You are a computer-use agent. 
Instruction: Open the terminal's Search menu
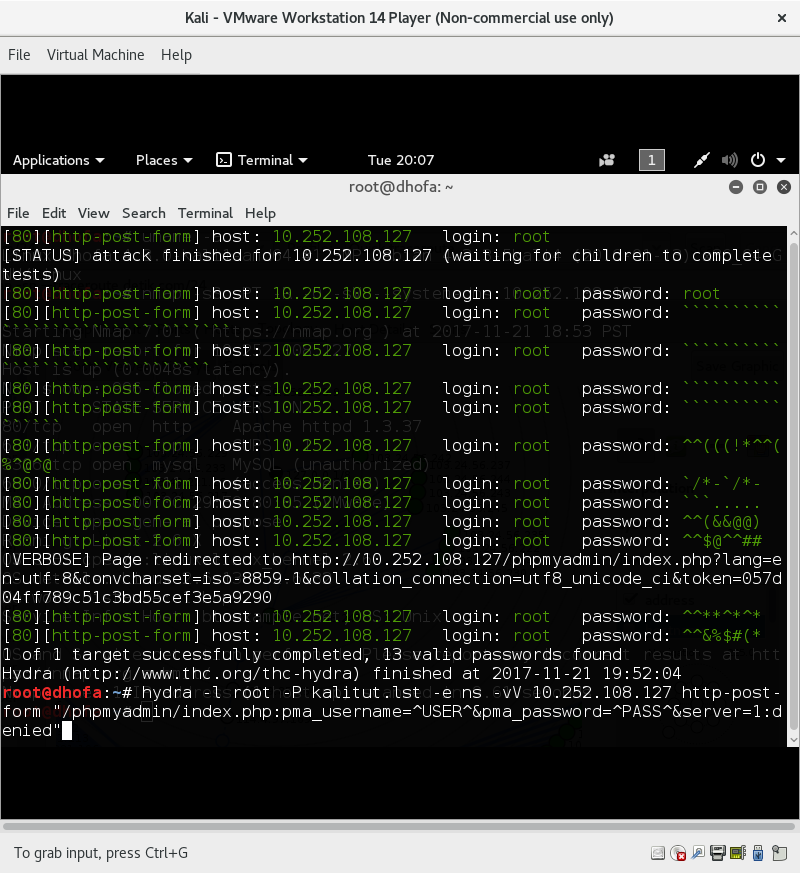(144, 213)
